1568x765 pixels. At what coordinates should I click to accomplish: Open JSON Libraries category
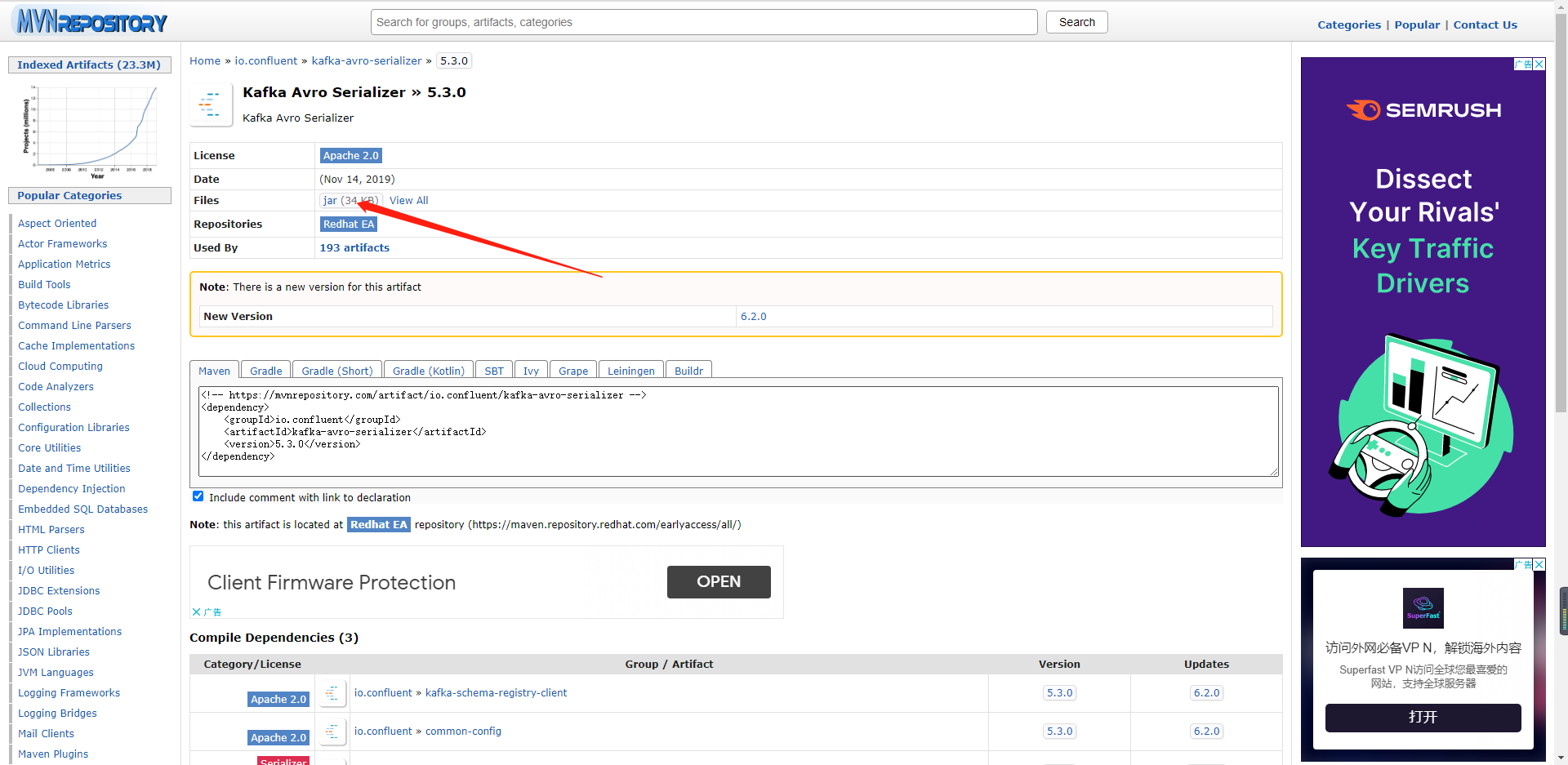tap(54, 652)
